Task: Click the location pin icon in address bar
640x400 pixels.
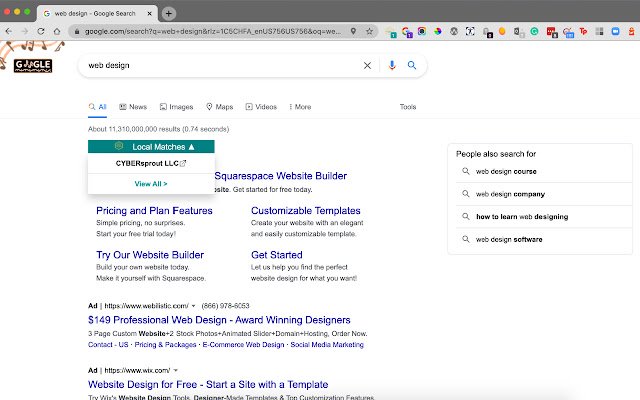Action: click(353, 31)
